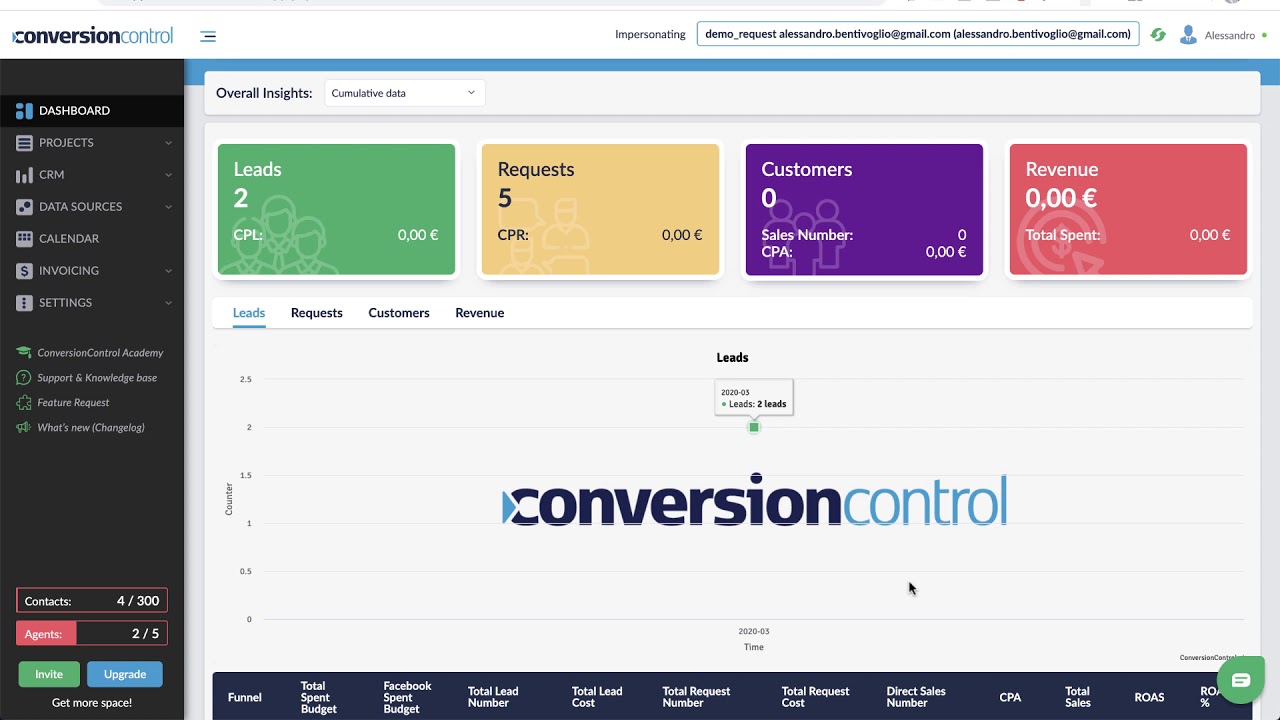Open the Alessandro user avatar icon
1280x720 pixels.
pos(1188,35)
